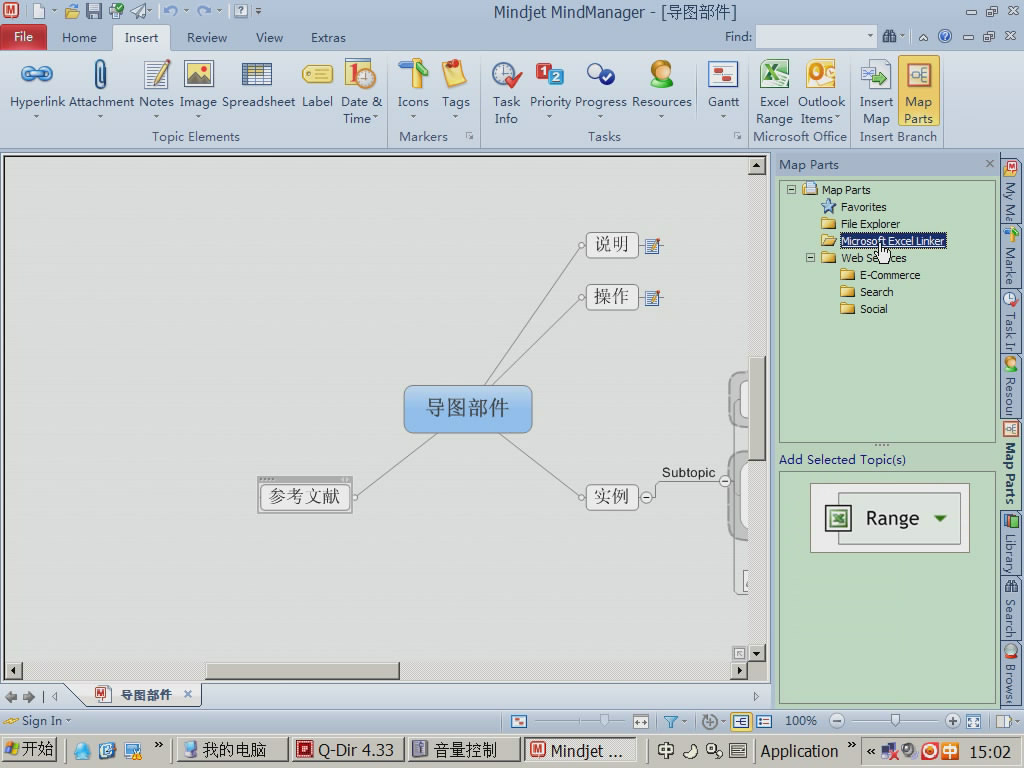
Task: Collapse the Subtopic branch
Action: click(725, 481)
